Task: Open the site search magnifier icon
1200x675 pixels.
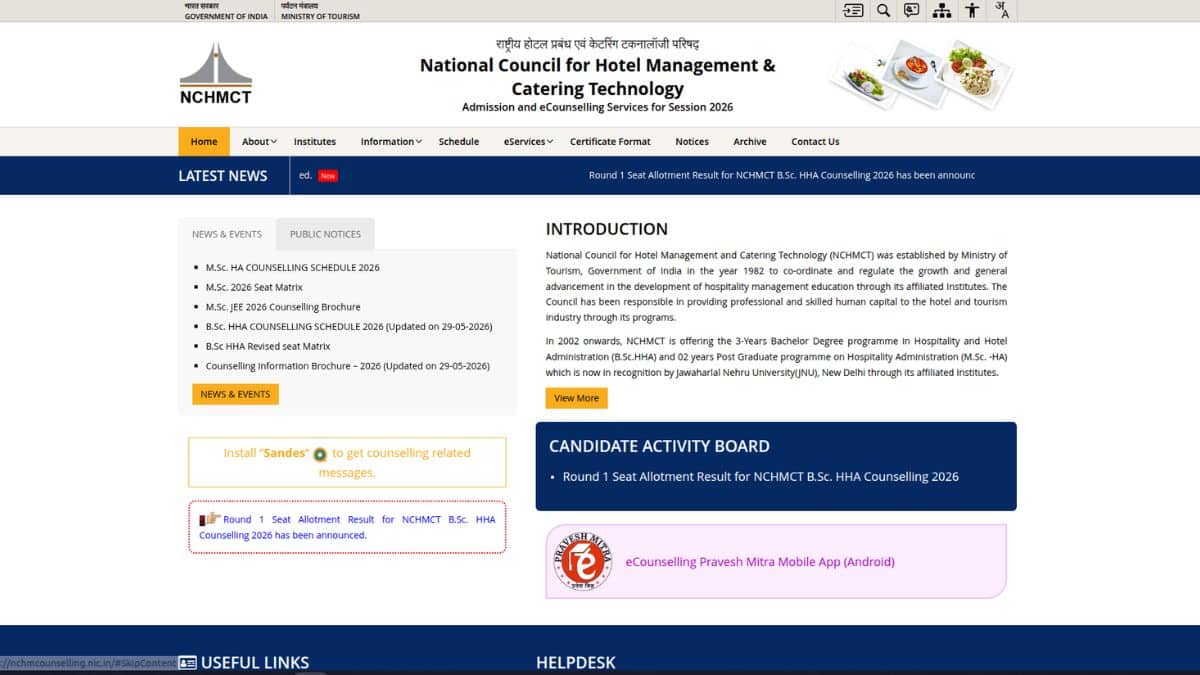Action: point(883,10)
